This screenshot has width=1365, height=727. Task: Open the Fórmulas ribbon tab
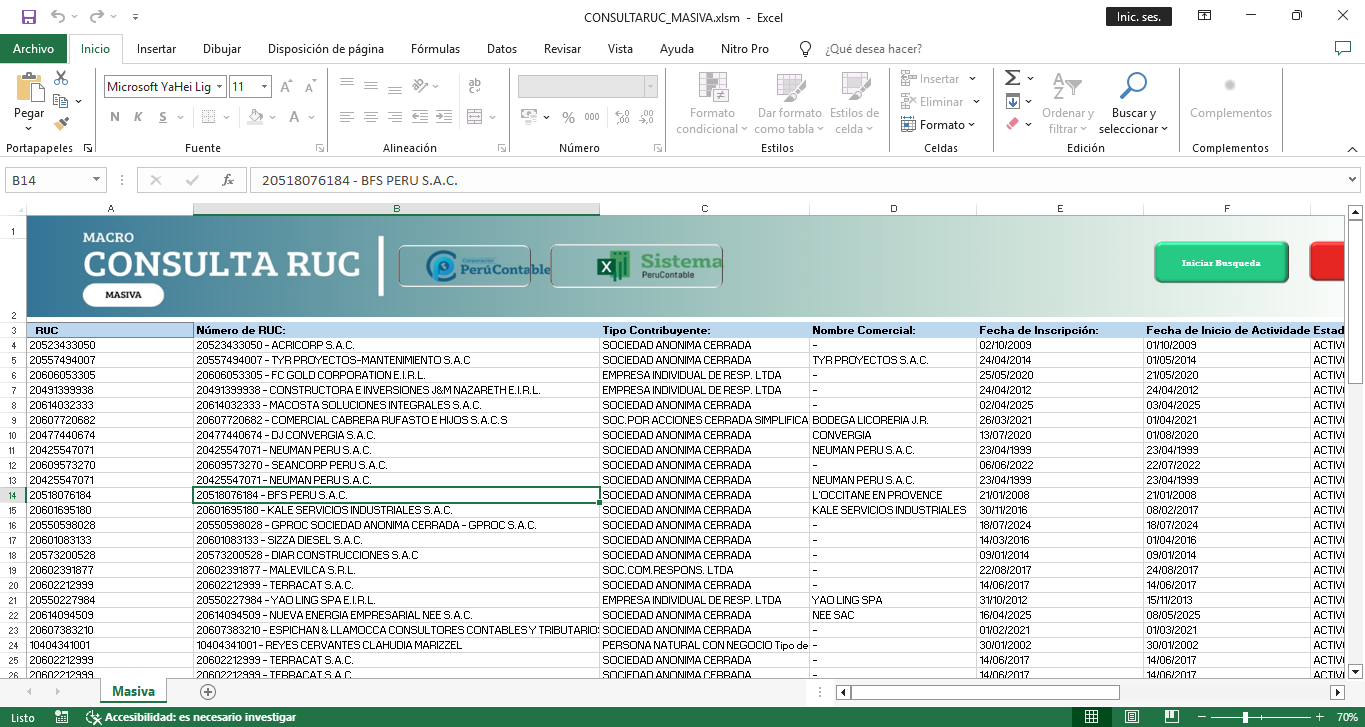coord(435,49)
